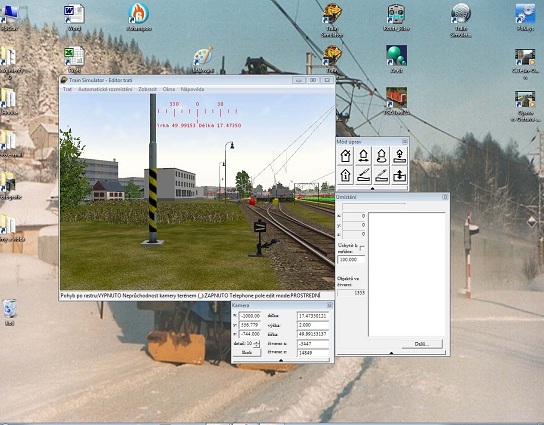The height and width of the screenshot is (425, 544).
Task: Launch the flame-logo burning program shortcut
Action: pyautogui.click(x=139, y=17)
